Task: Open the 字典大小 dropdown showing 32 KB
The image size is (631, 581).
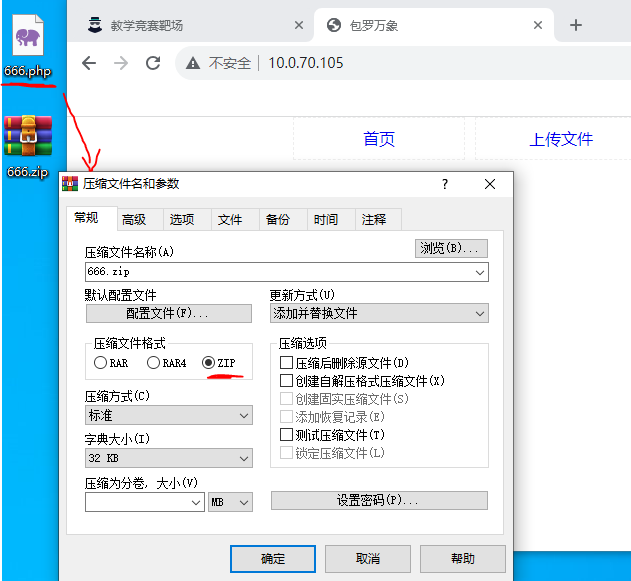Action: click(169, 458)
